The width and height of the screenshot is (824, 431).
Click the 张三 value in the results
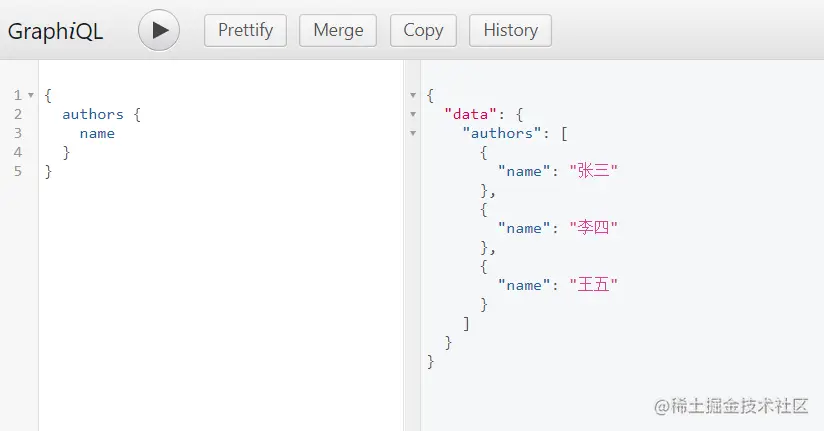point(594,171)
